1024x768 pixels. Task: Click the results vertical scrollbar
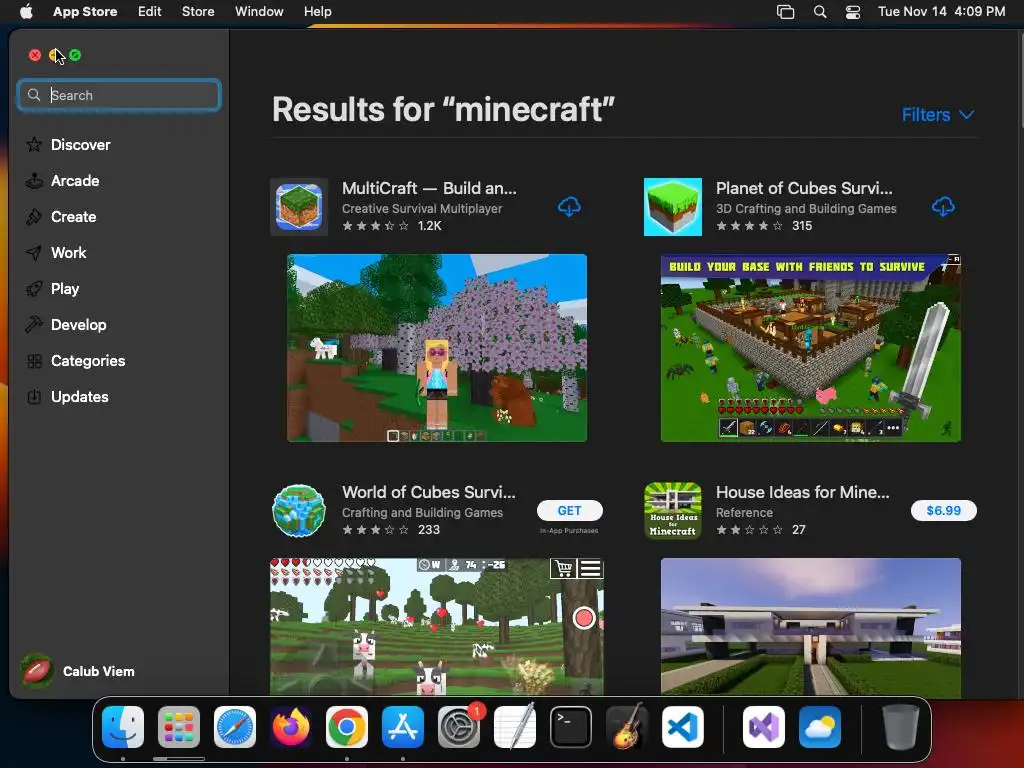coord(1020,78)
